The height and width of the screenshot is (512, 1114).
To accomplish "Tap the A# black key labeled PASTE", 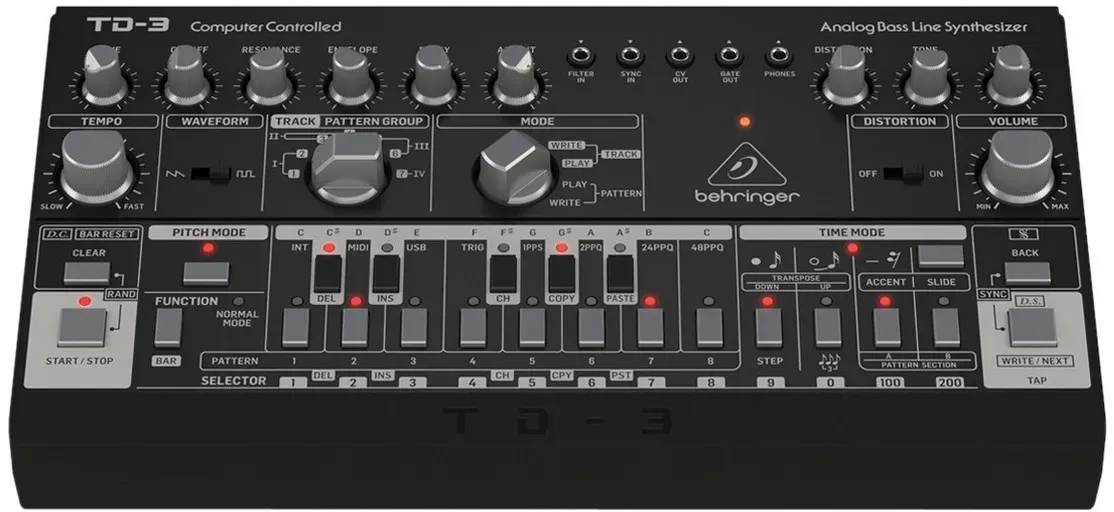I will tap(620, 274).
